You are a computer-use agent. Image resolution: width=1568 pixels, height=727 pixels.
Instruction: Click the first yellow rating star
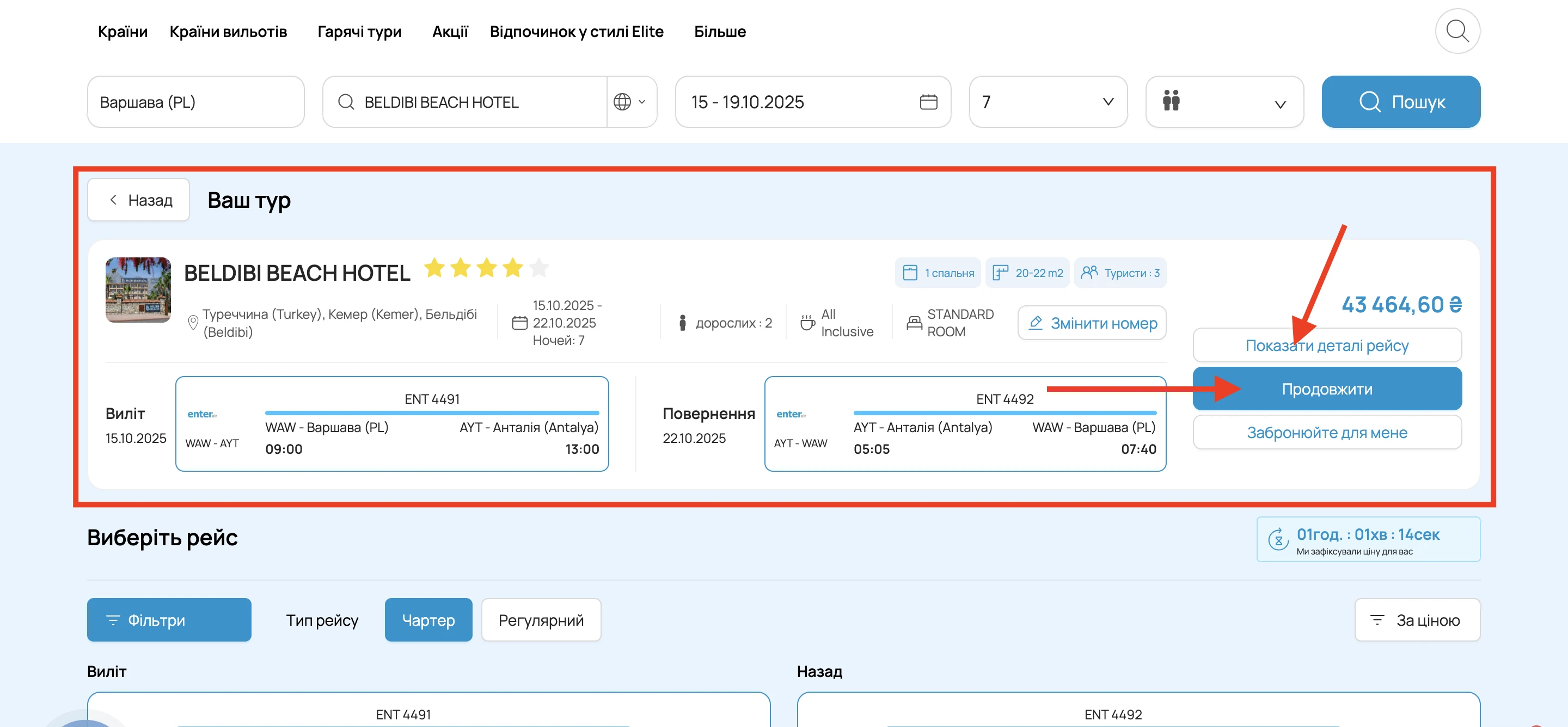434,267
